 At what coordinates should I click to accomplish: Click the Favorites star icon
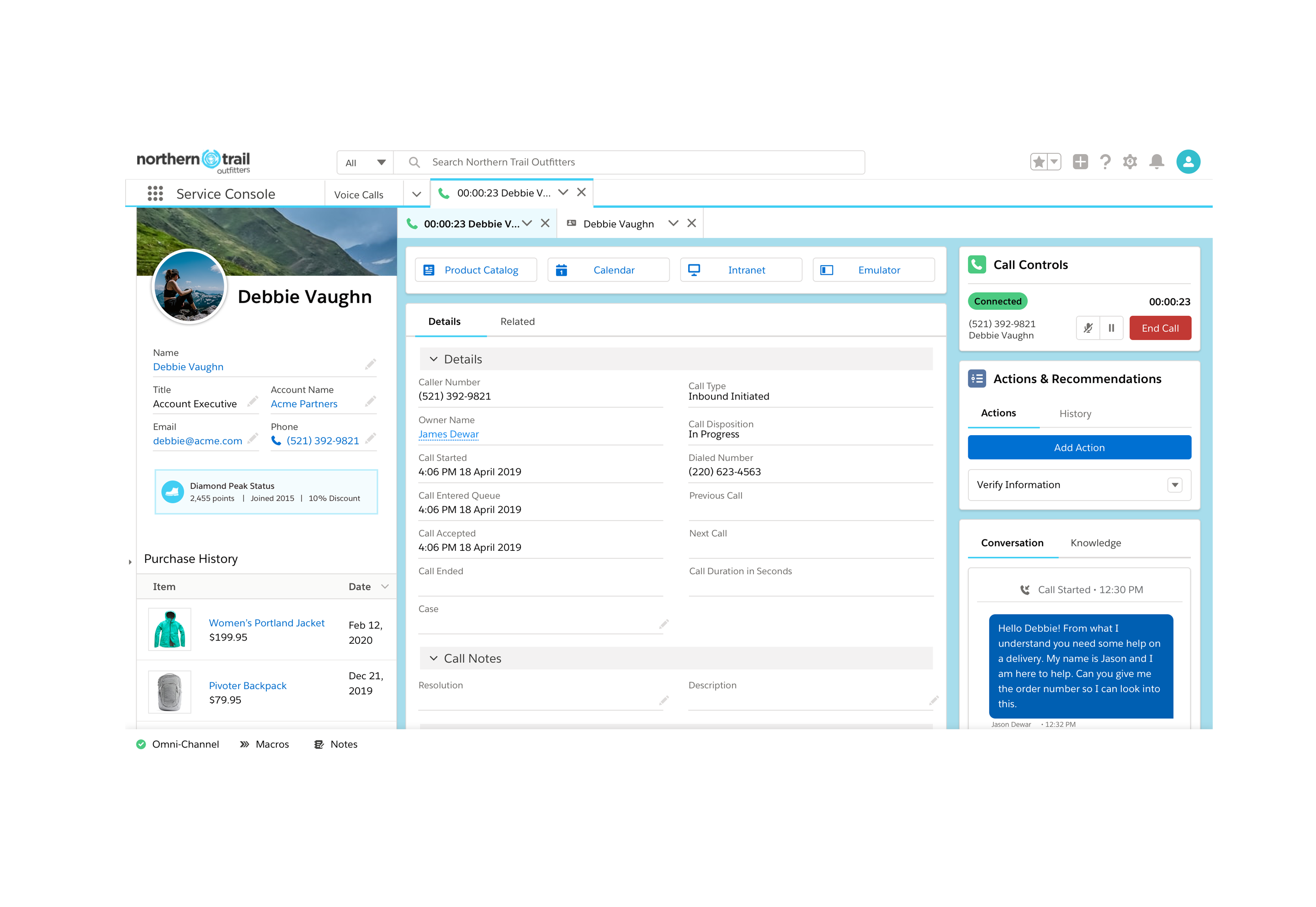(x=1038, y=162)
